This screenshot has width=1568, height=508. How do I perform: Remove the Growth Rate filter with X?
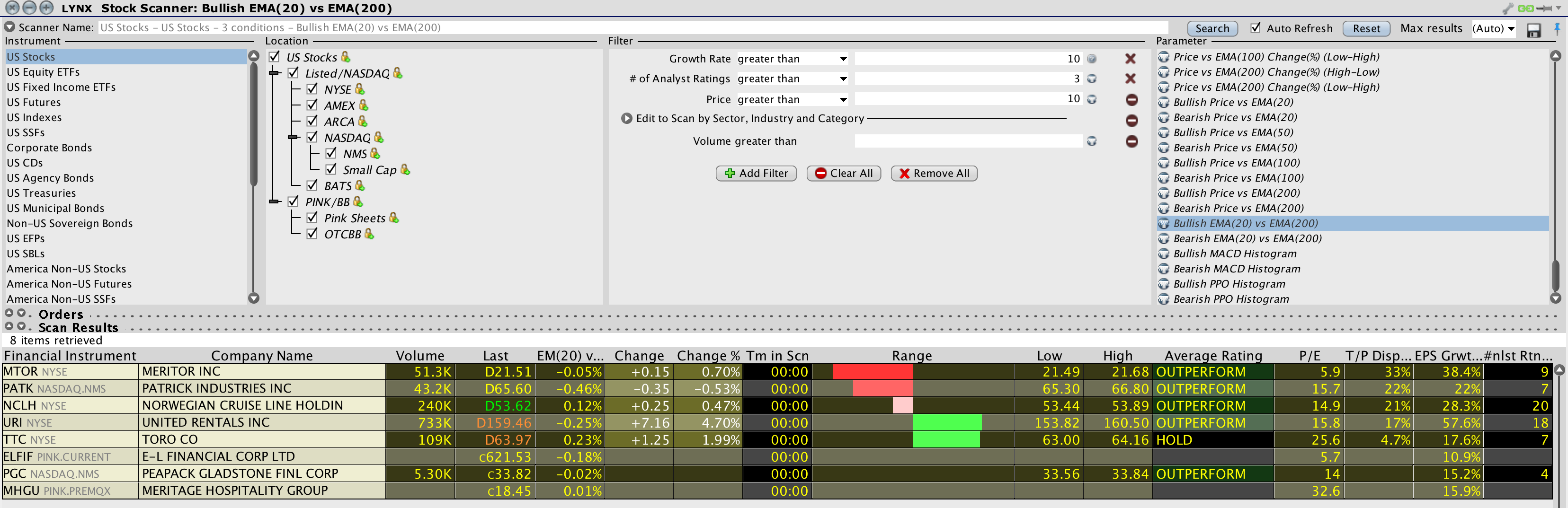(x=1131, y=59)
